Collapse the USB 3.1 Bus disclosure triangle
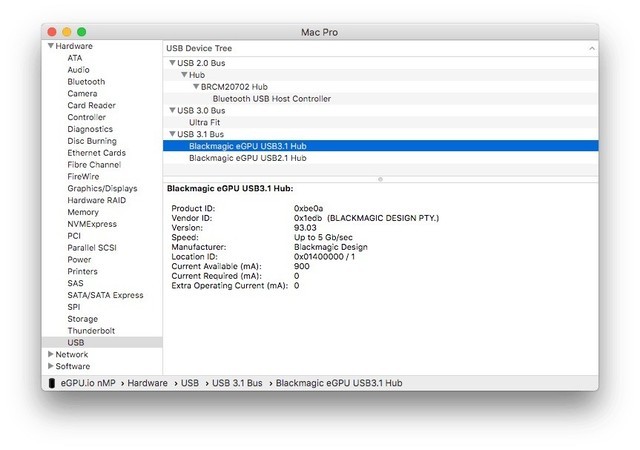Image resolution: width=640 pixels, height=450 pixels. (172, 134)
